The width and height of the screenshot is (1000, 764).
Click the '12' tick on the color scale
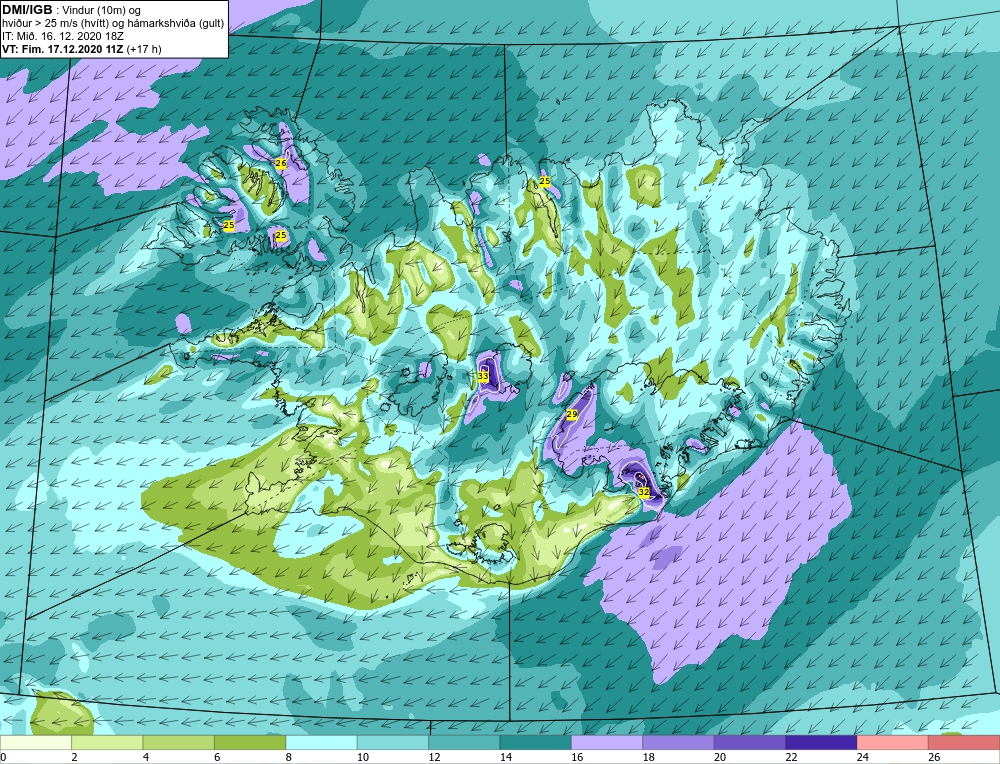tap(434, 757)
